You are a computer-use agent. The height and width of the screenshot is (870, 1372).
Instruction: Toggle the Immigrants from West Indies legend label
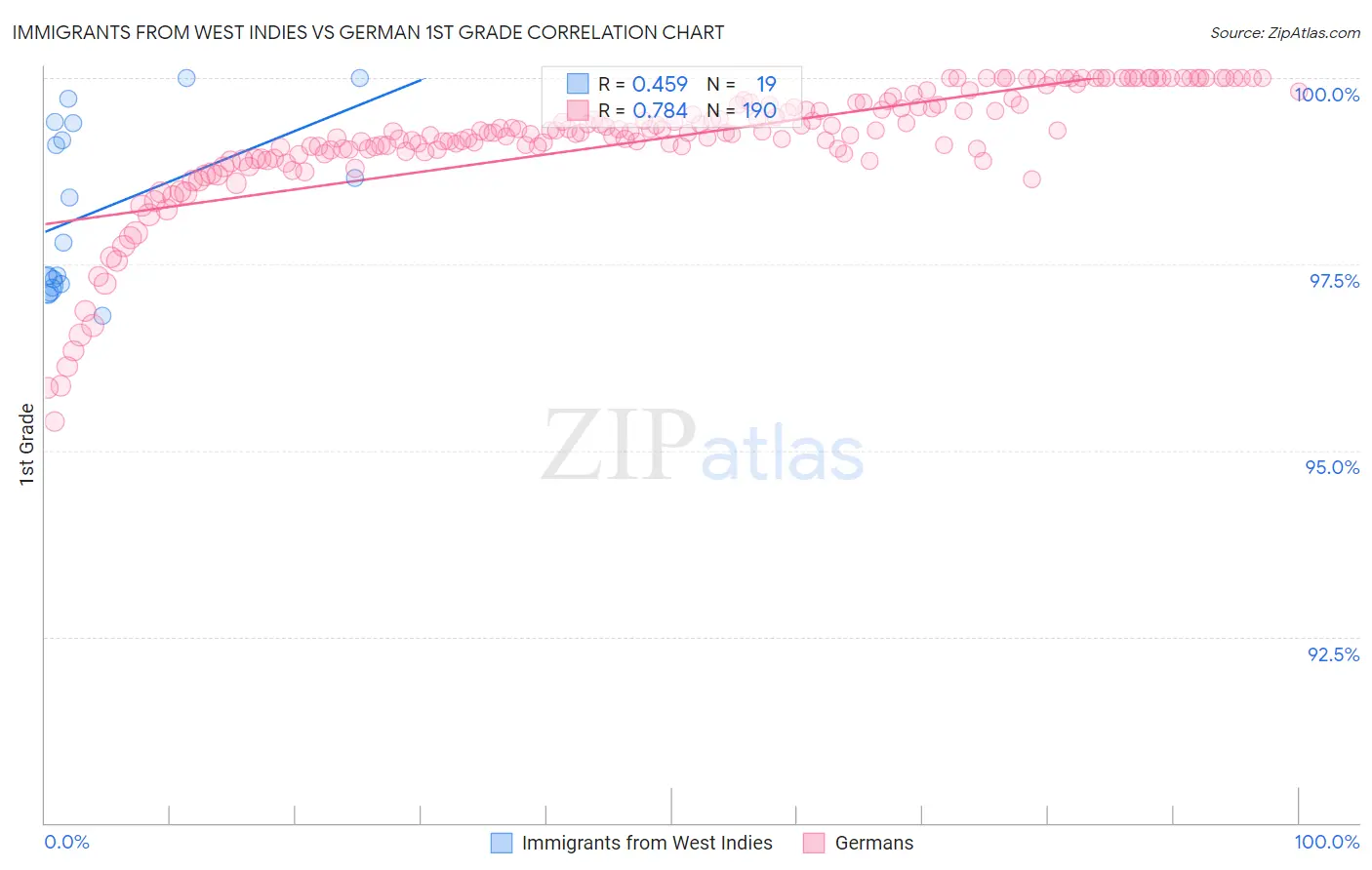pos(647,843)
